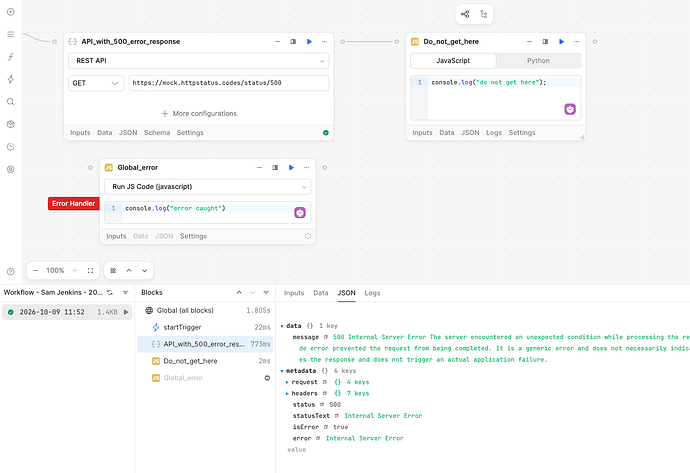This screenshot has height=473, width=690.
Task: Open the triggers lightning icon in left sidebar
Action: coord(11,79)
